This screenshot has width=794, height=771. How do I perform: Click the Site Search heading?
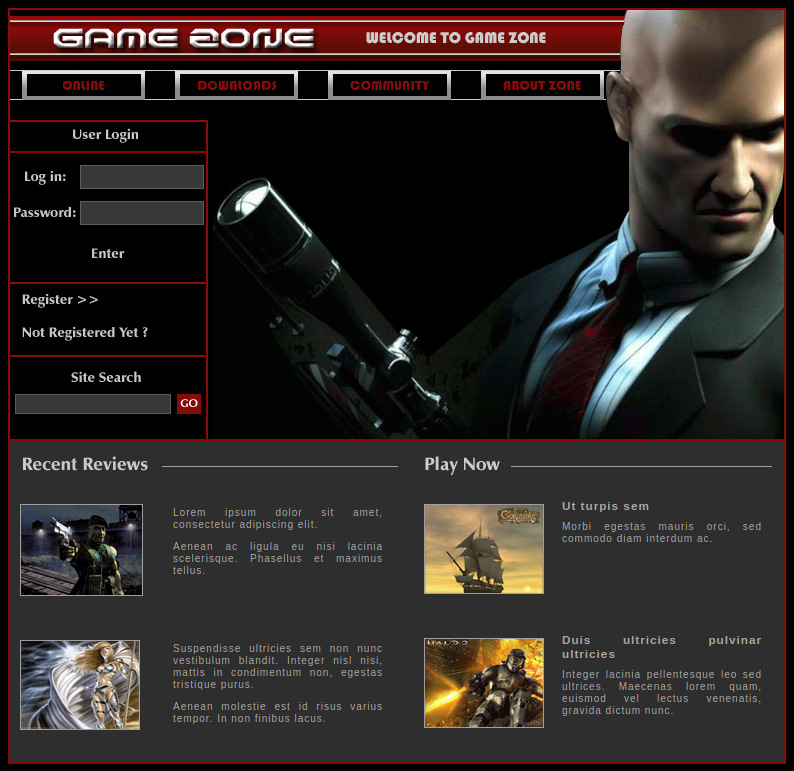click(x=106, y=377)
